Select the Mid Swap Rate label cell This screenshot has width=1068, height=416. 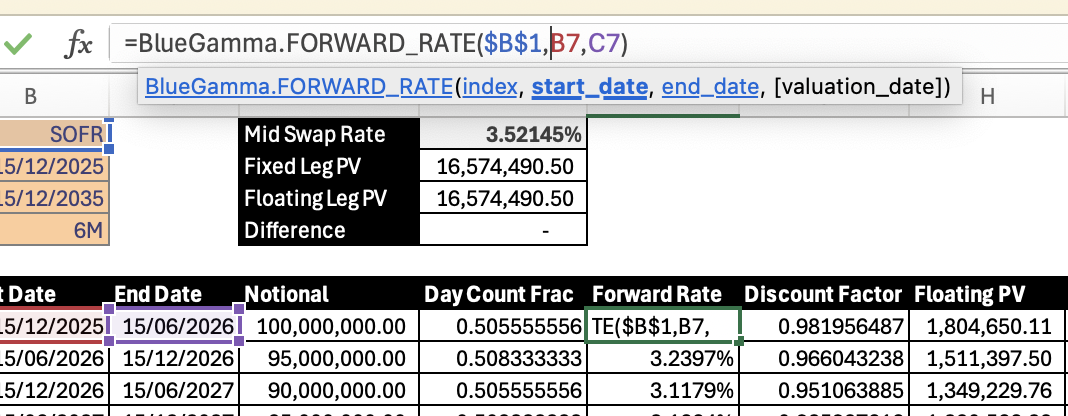click(330, 134)
